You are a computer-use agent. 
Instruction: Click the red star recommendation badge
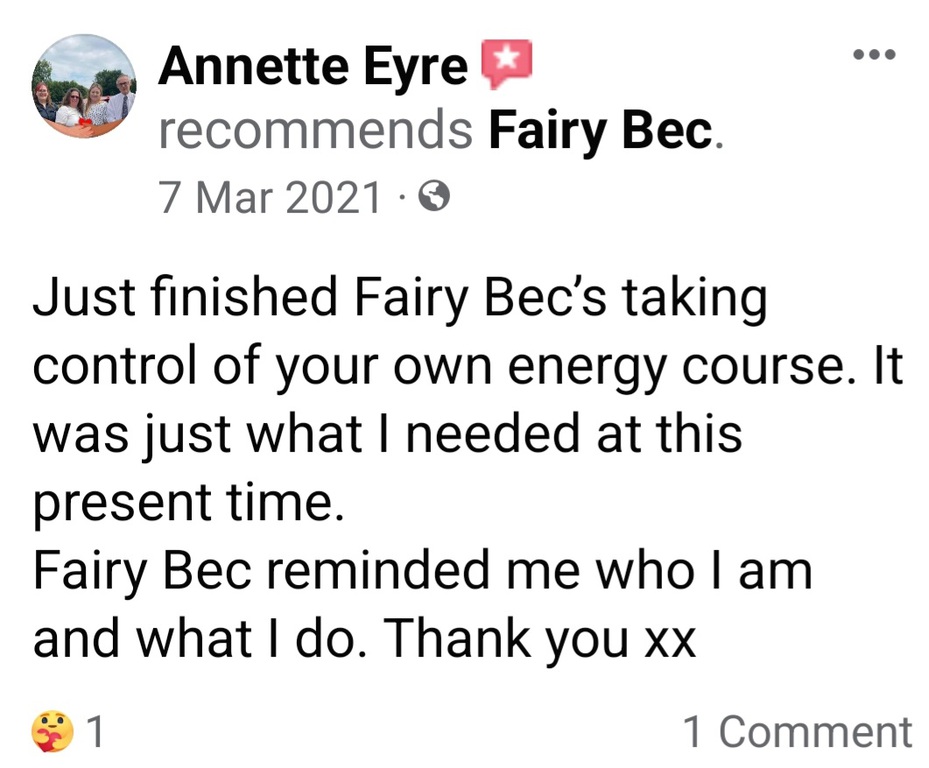click(507, 65)
